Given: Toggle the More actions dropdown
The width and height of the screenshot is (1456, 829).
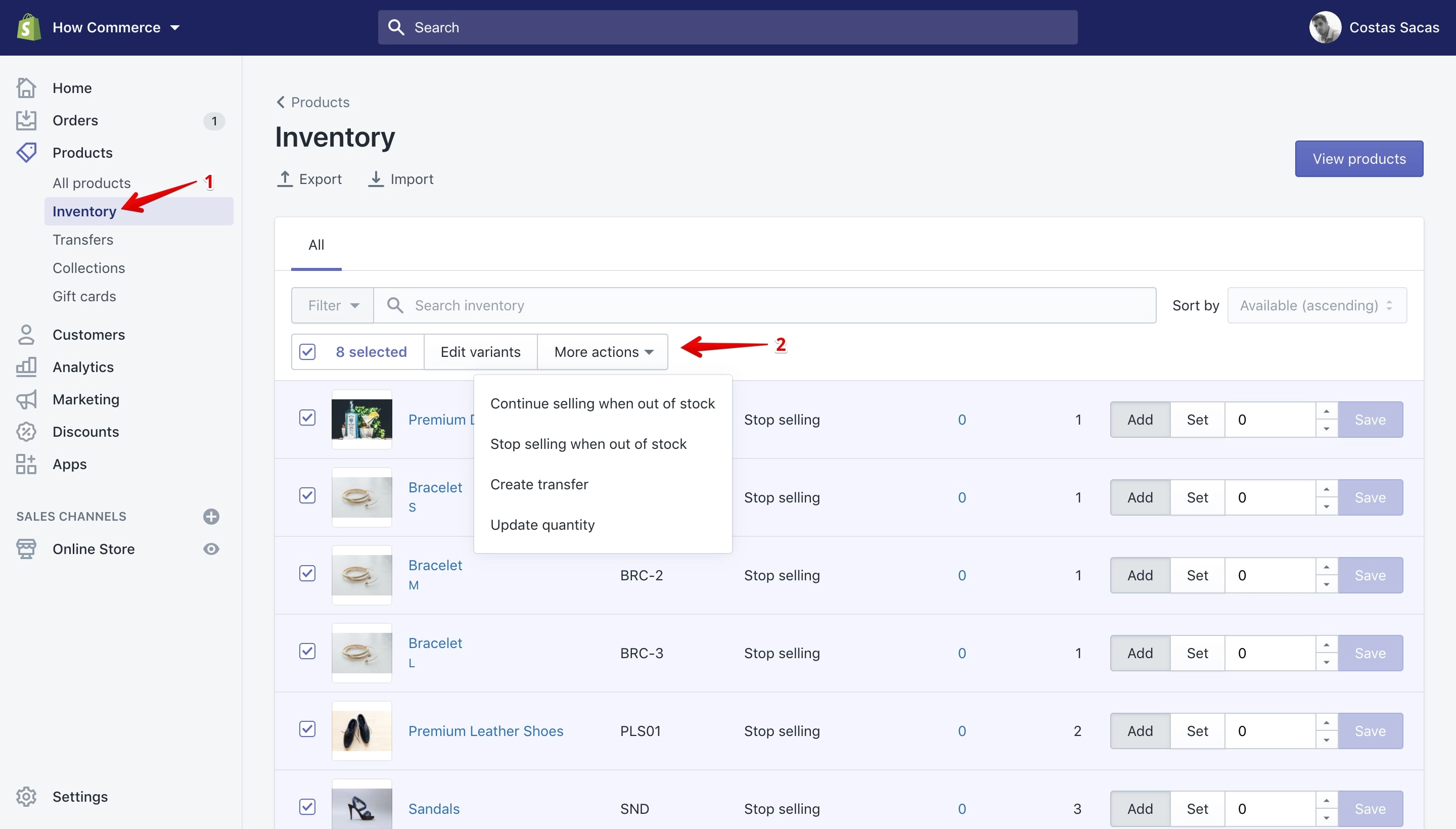Looking at the screenshot, I should pos(603,352).
